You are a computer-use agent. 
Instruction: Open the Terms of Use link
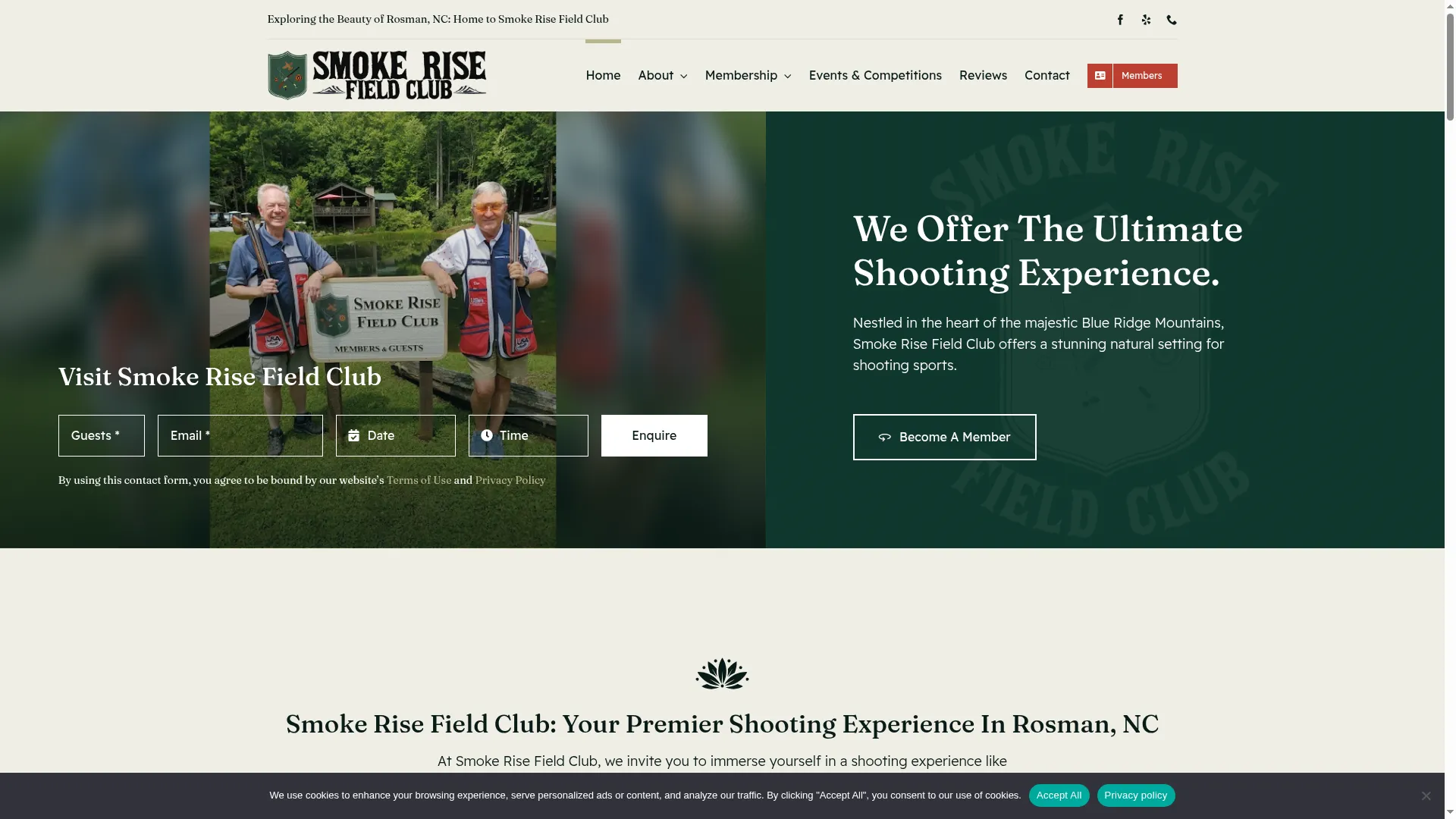pyautogui.click(x=419, y=481)
